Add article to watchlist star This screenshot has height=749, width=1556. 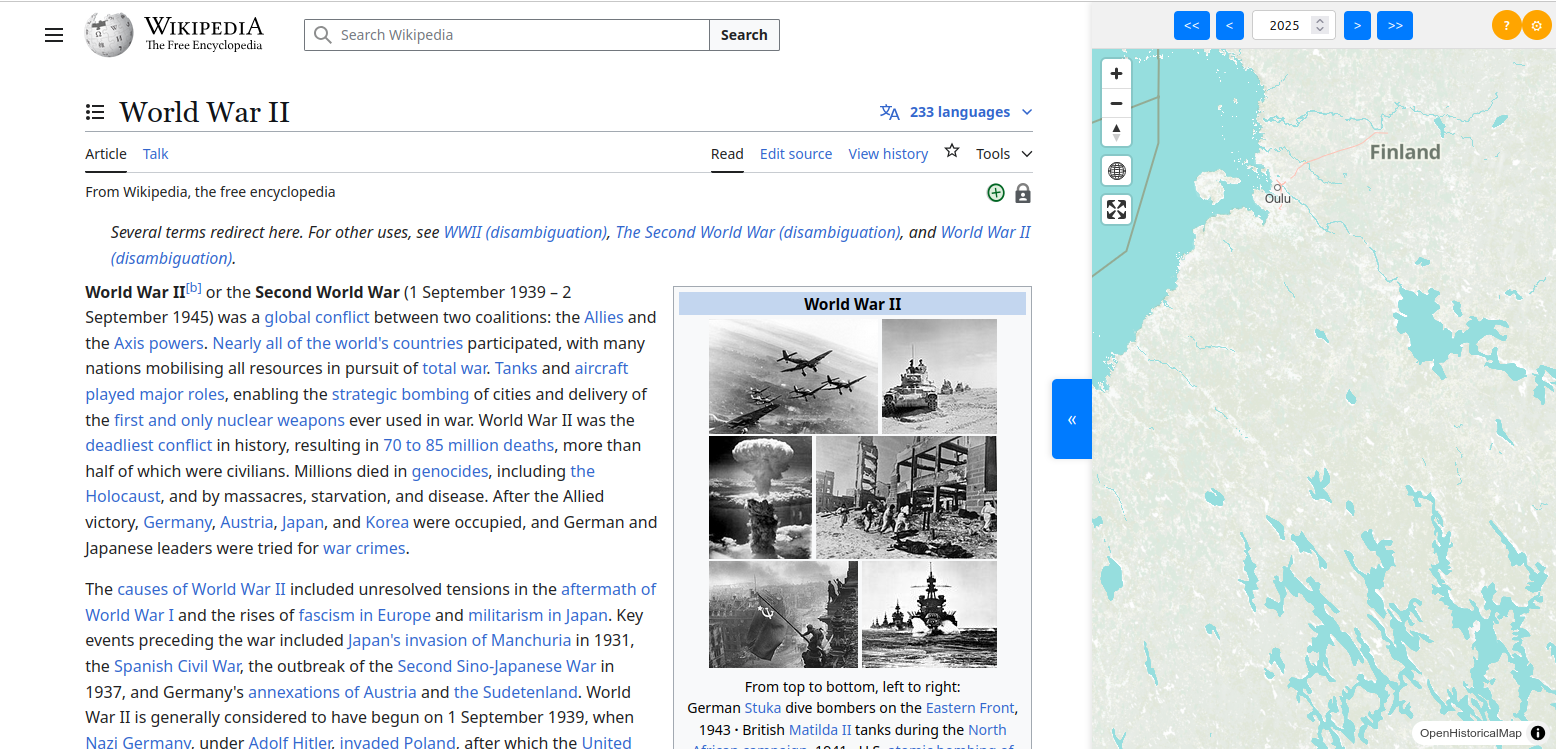point(952,151)
